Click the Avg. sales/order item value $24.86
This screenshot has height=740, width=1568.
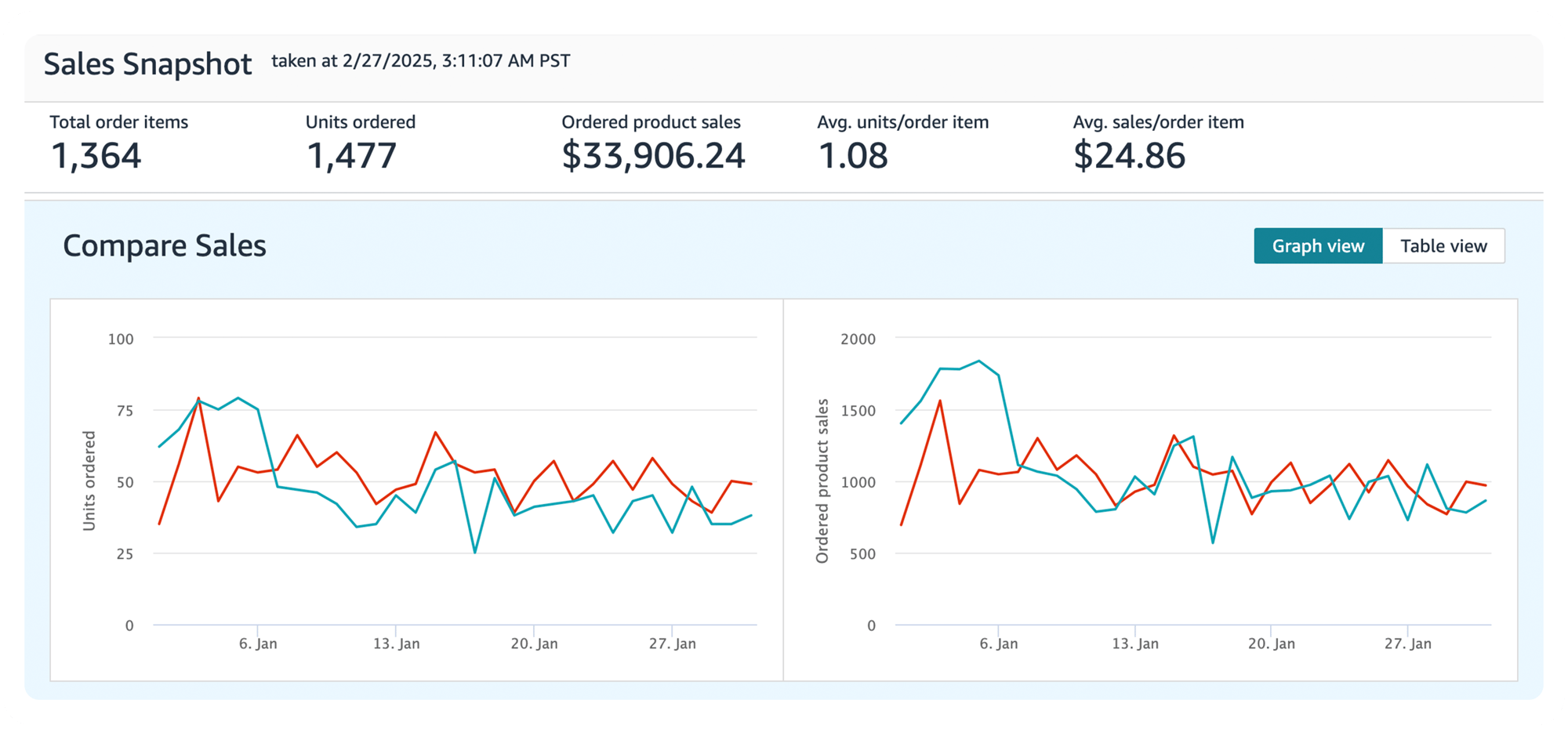[x=1128, y=155]
